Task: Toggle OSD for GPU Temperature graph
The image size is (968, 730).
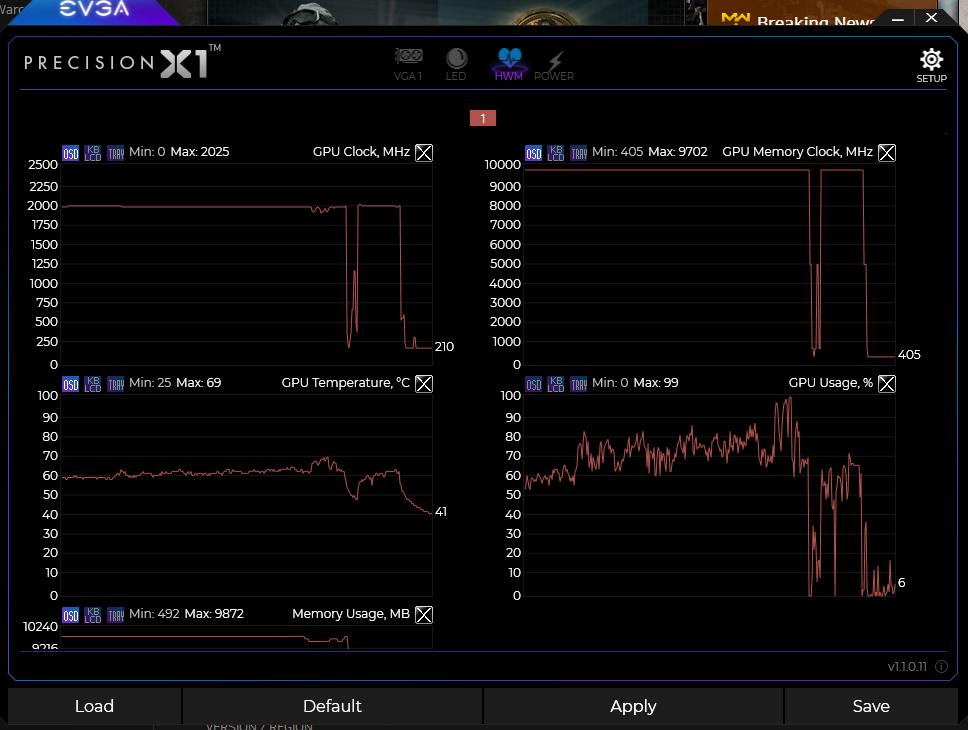Action: pos(70,384)
